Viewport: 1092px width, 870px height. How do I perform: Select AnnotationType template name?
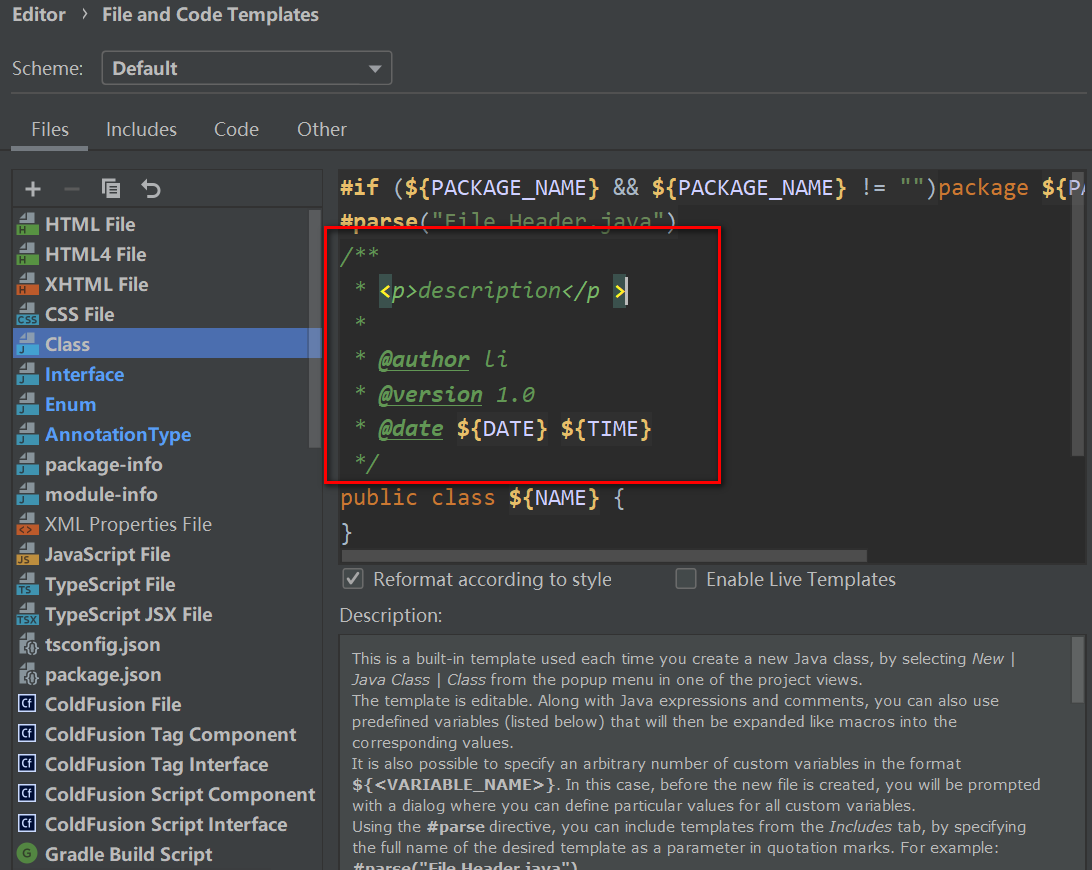coord(118,435)
